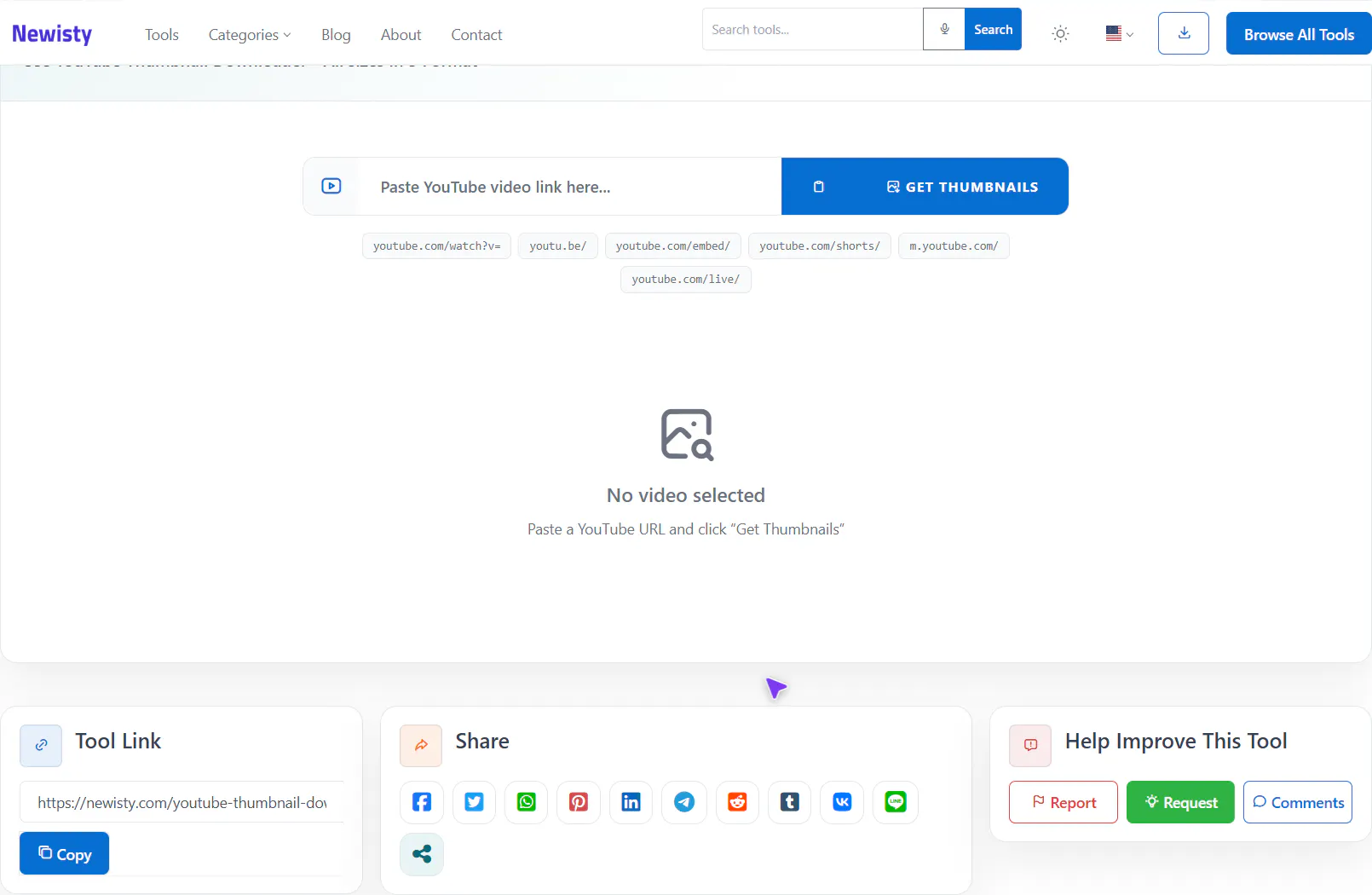
Task: Click the 'Paste a YouTube URL' hint text
Action: click(x=686, y=529)
